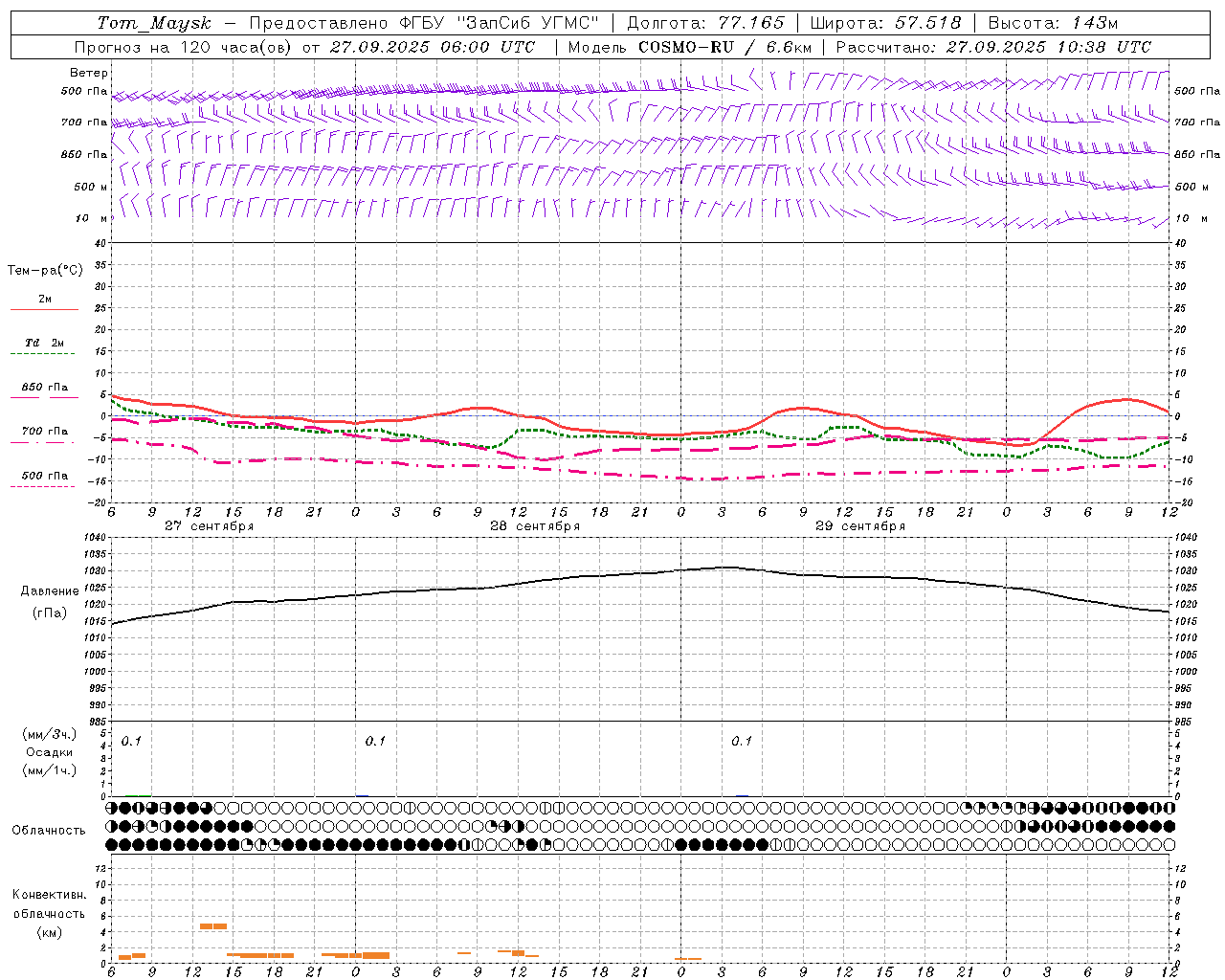Click '40' on the temperature left axis

[x=100, y=243]
